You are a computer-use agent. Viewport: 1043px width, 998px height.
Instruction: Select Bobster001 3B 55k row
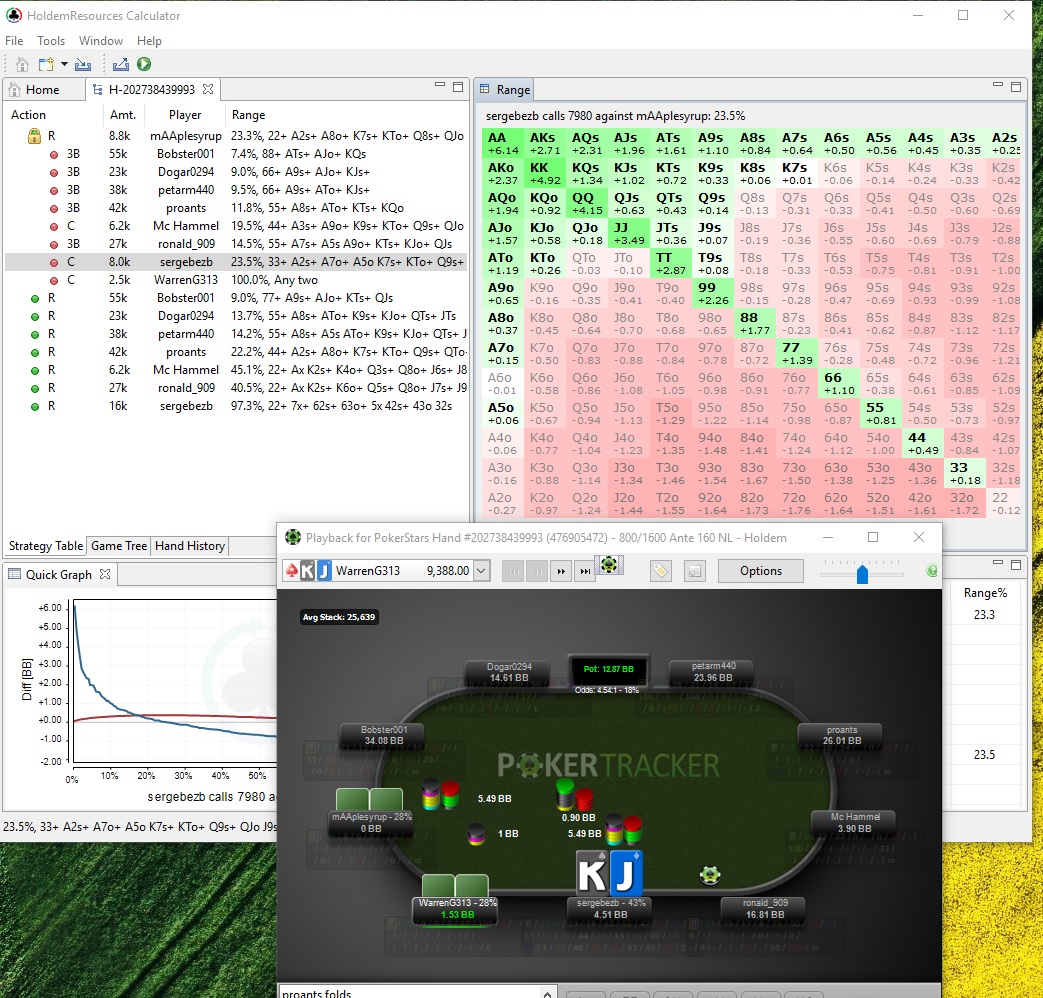point(235,154)
